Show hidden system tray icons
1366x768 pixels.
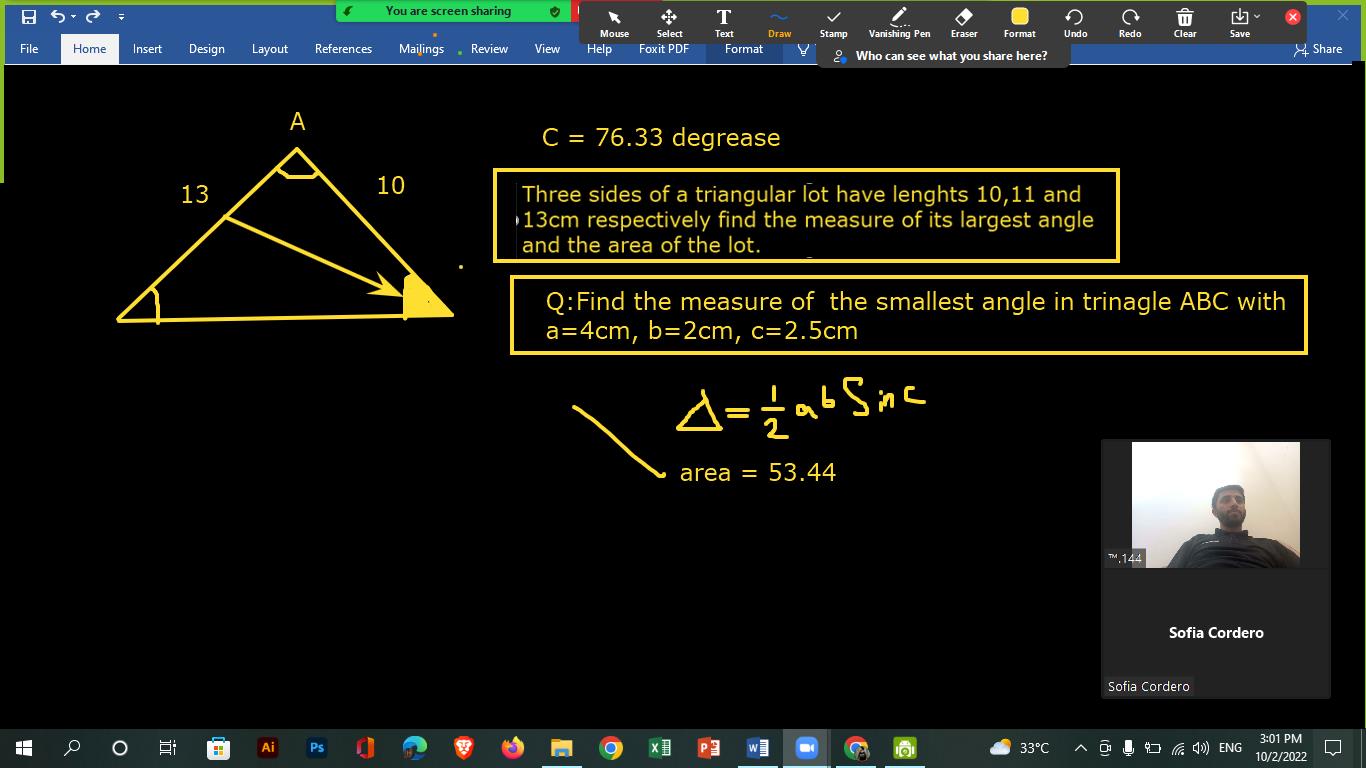click(1081, 748)
